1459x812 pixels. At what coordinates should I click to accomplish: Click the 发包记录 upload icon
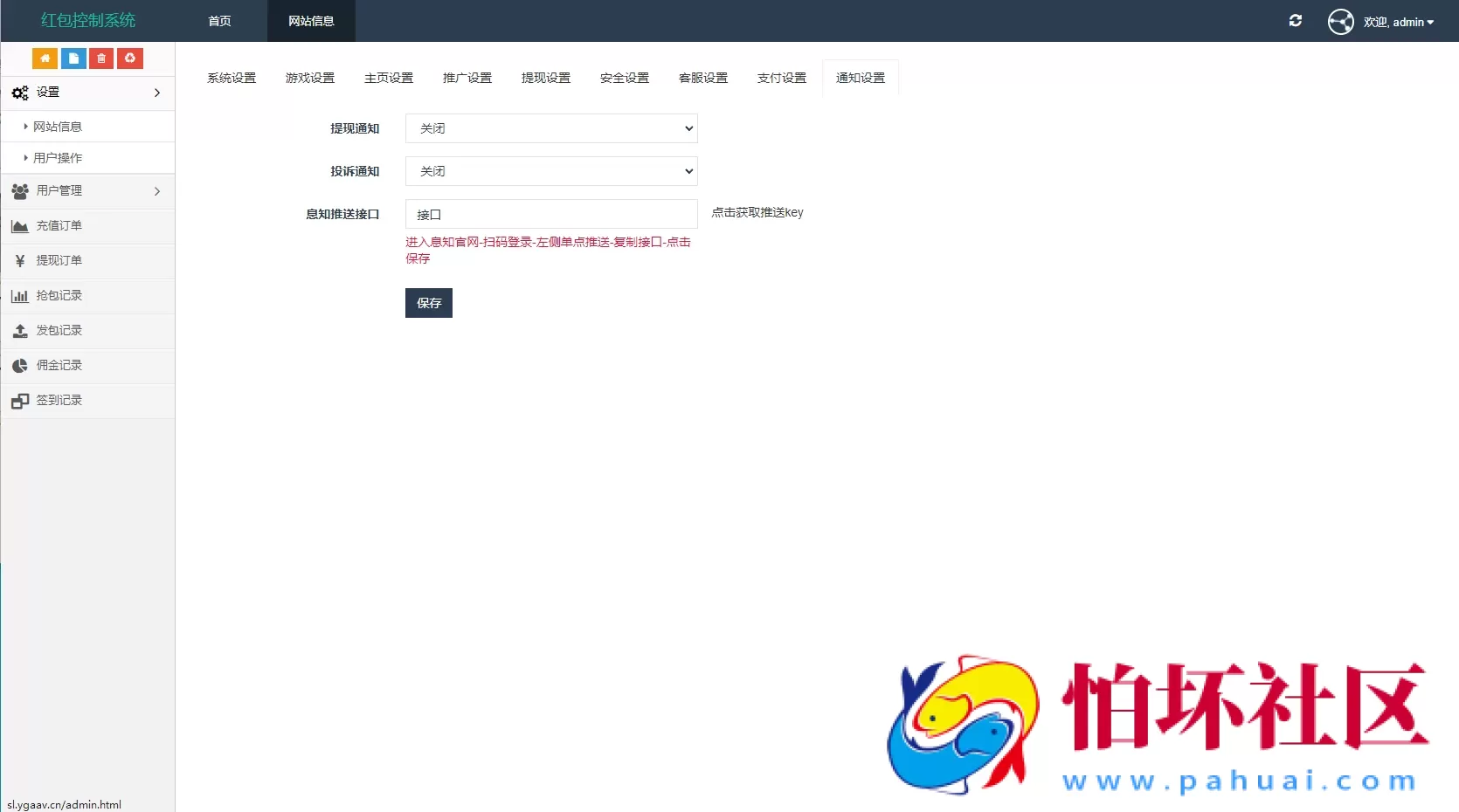[x=19, y=331]
